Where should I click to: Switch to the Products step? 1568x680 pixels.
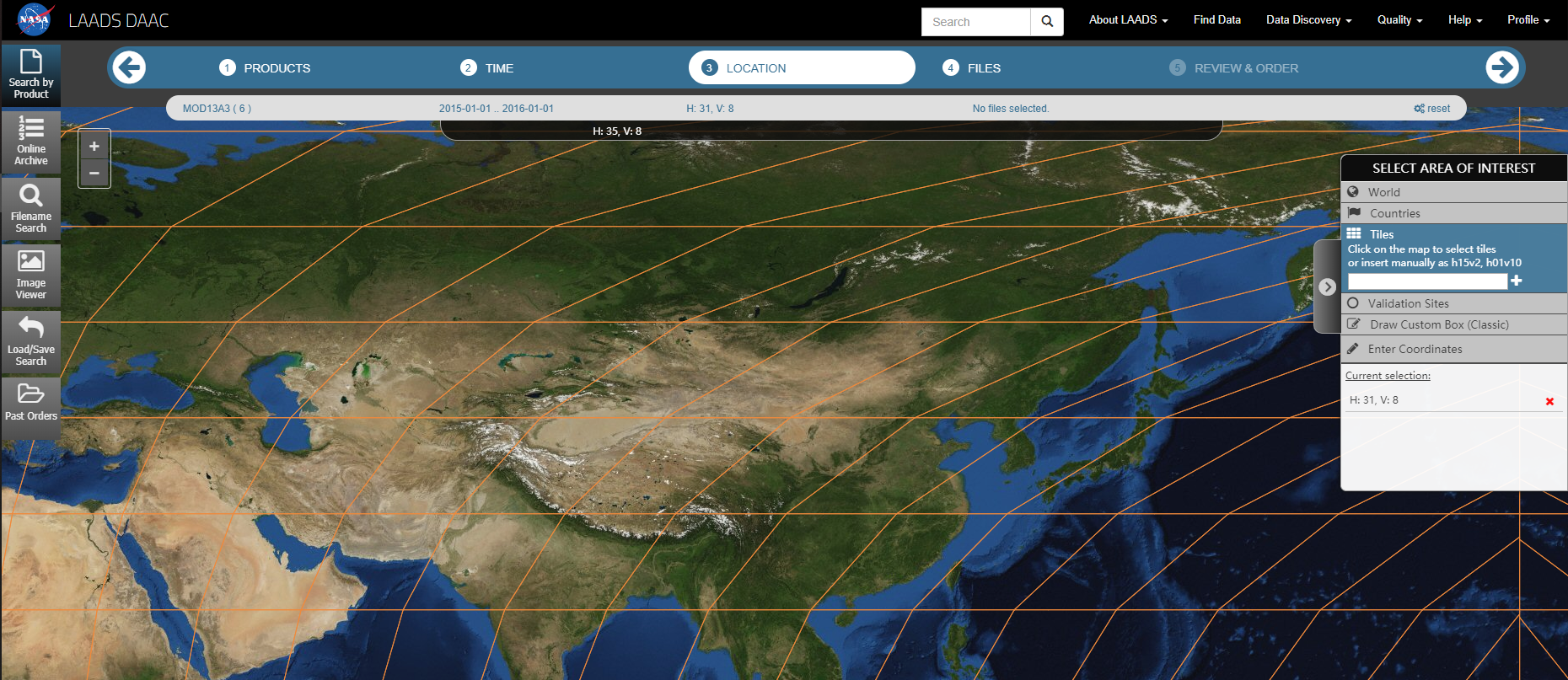click(x=265, y=68)
